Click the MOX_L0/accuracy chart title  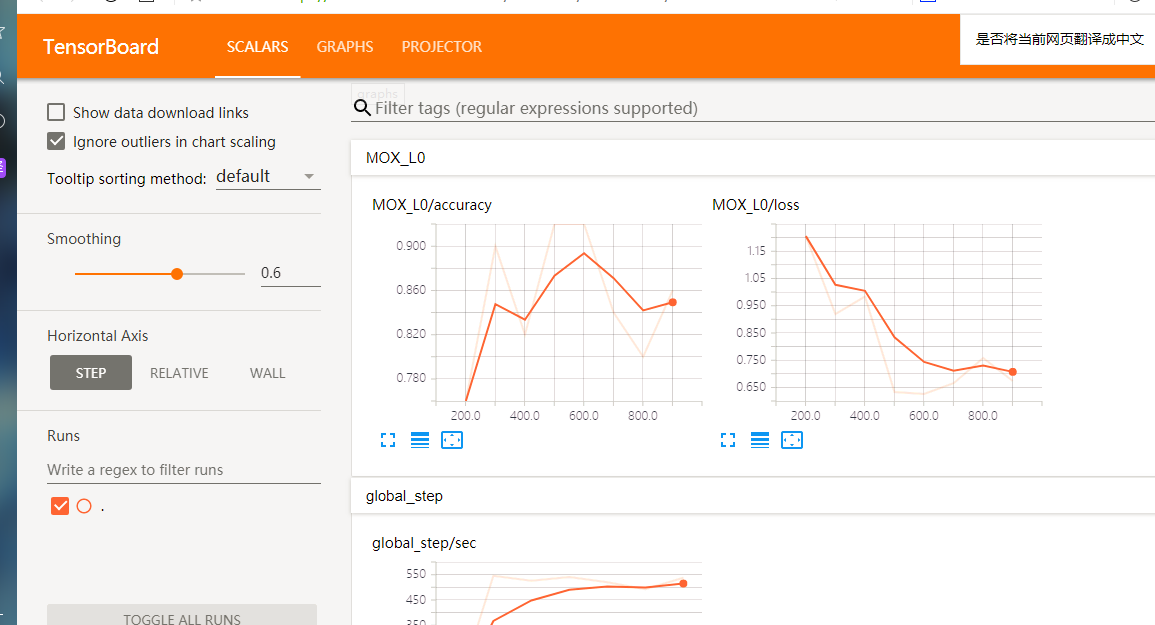pos(432,205)
